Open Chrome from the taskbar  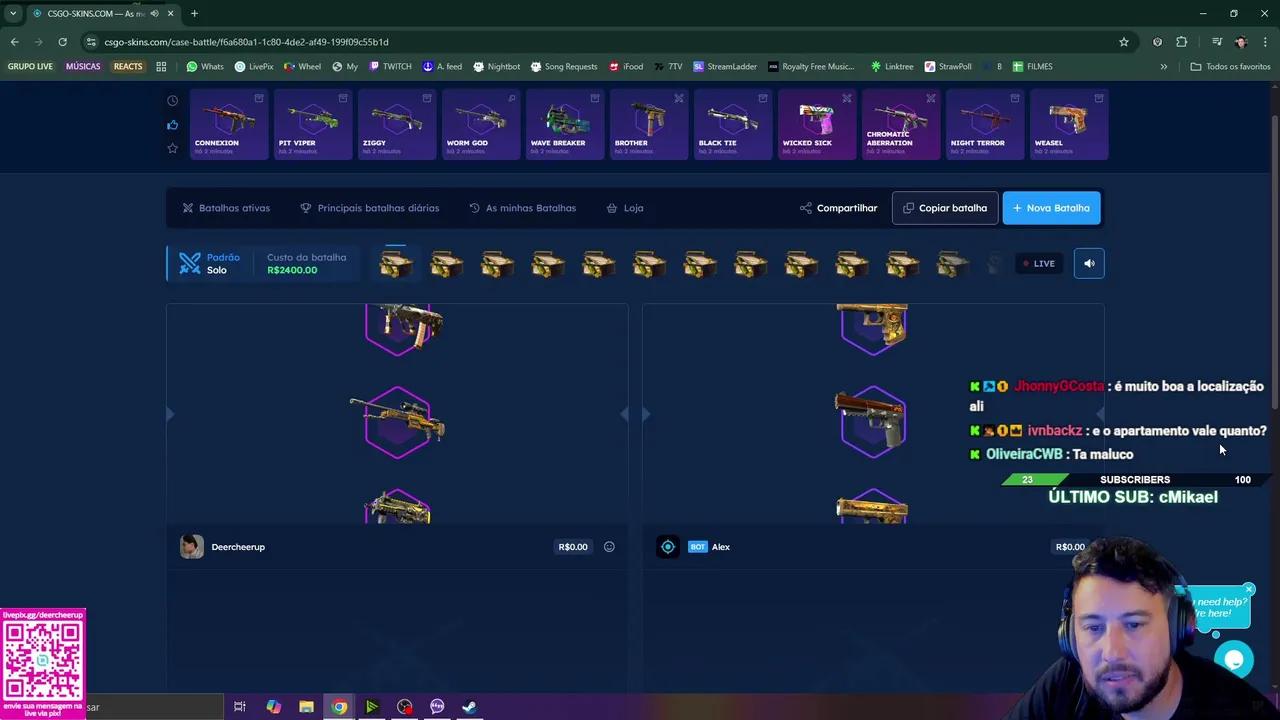point(339,707)
